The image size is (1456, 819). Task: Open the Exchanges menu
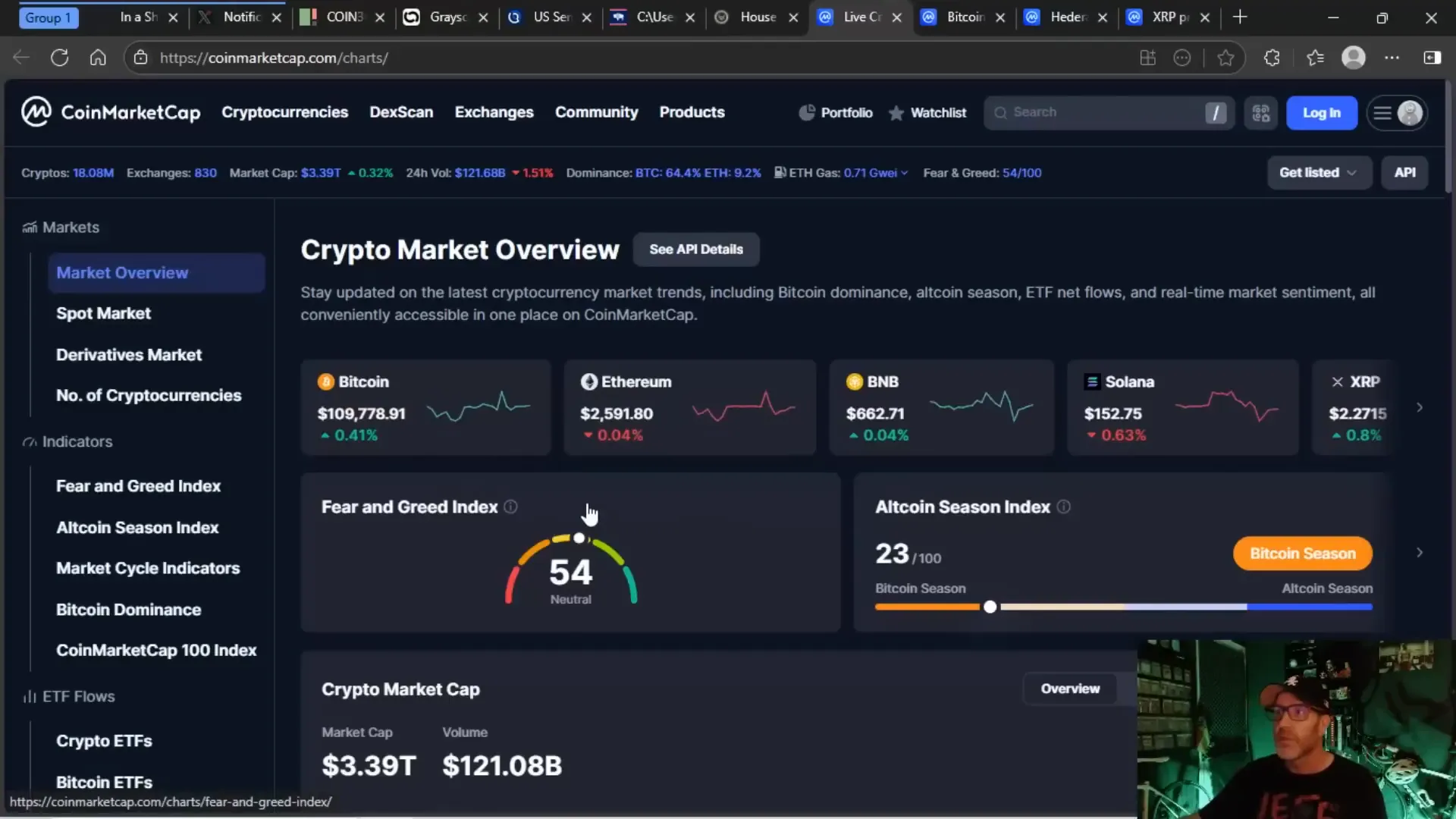(494, 112)
